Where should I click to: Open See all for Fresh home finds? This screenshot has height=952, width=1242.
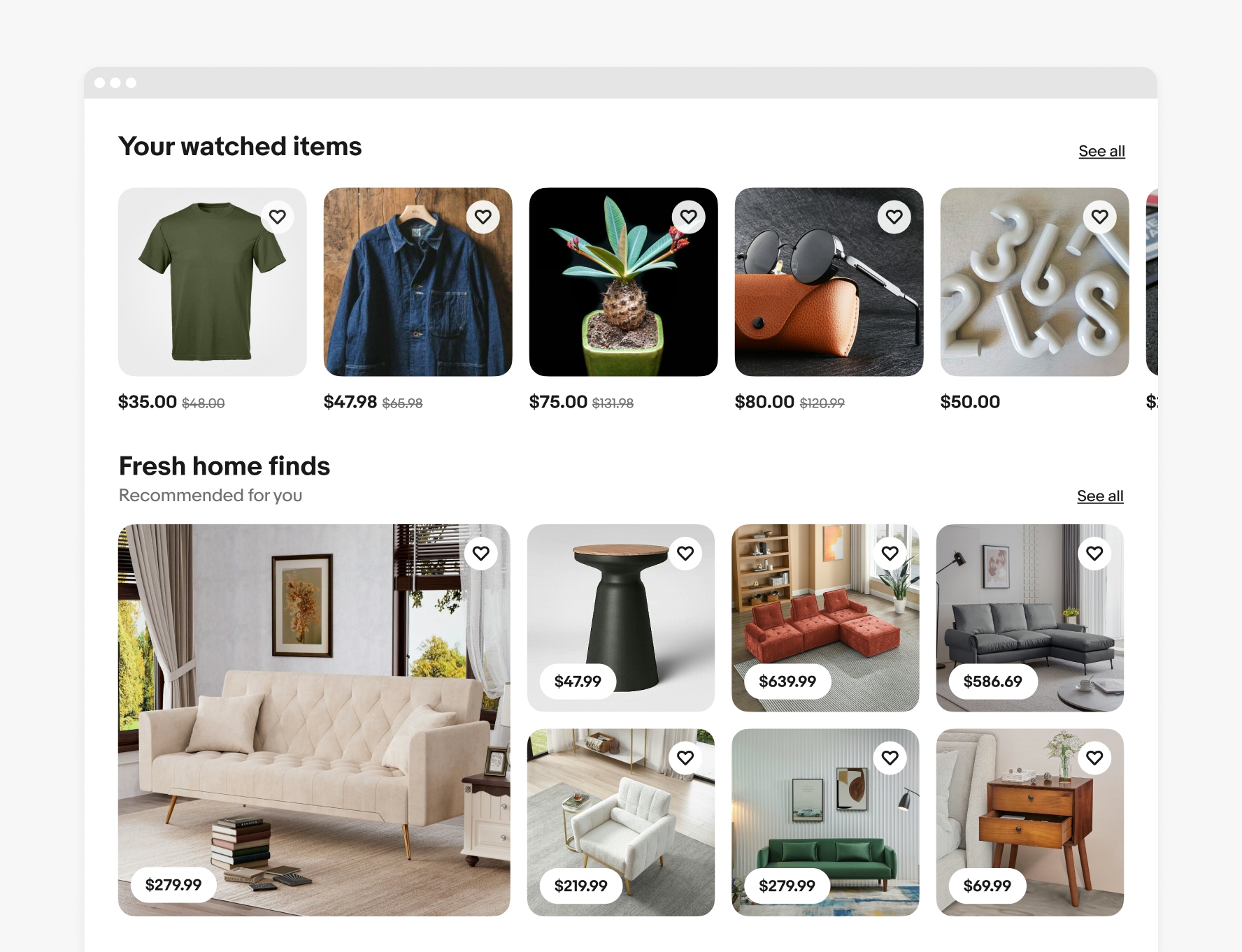click(x=1100, y=496)
